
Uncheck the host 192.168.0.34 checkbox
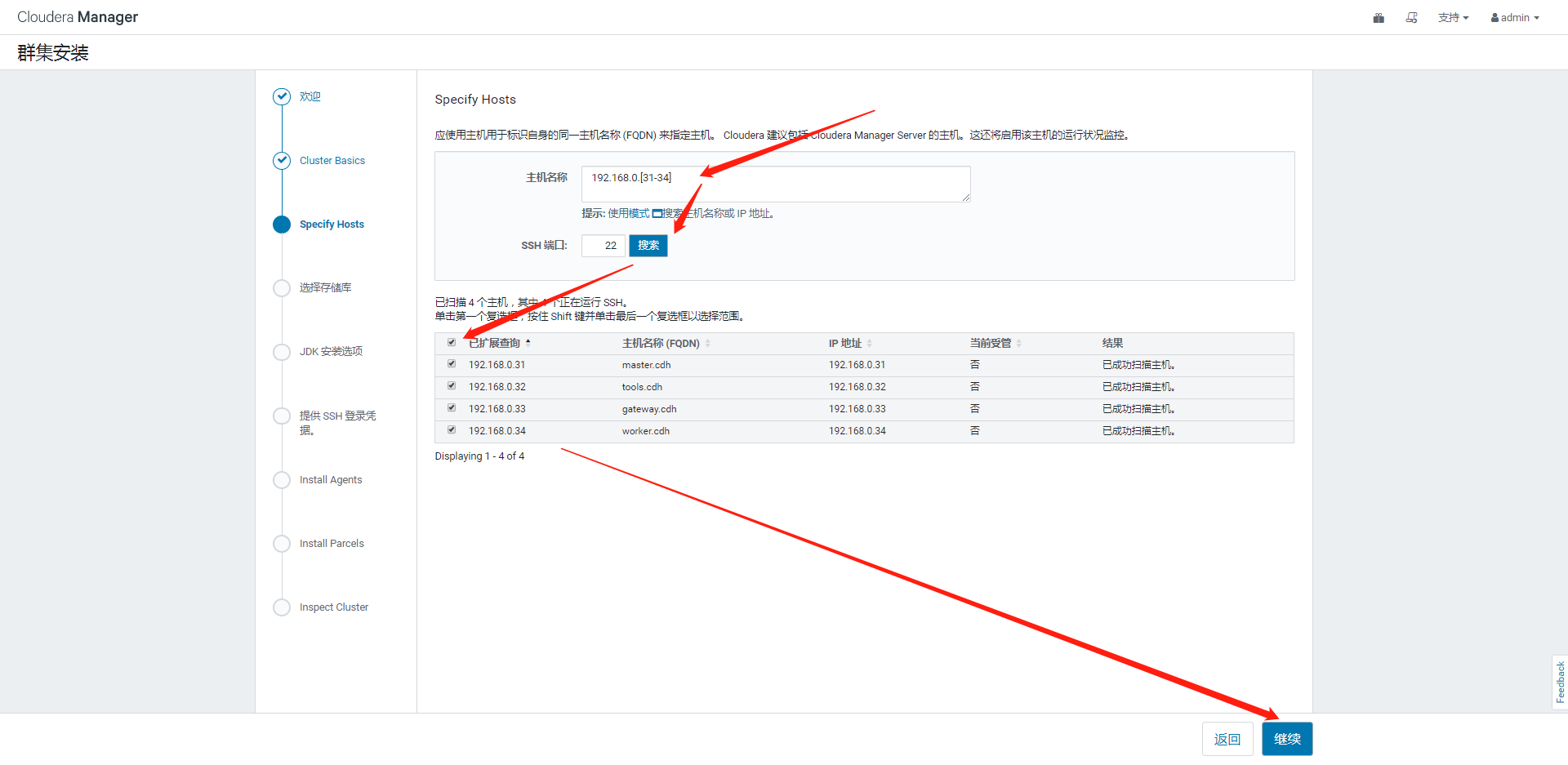(x=452, y=430)
